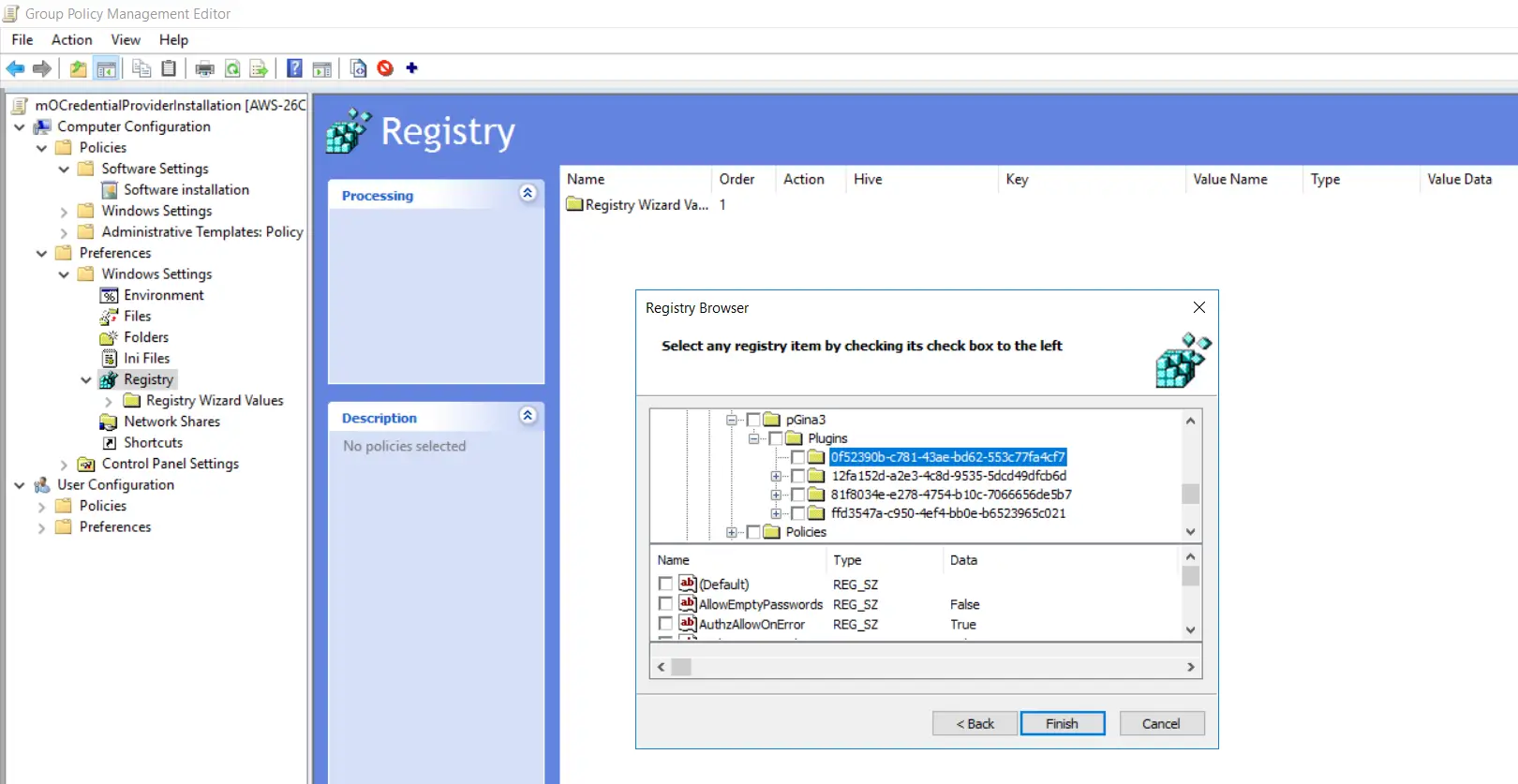Click the < Back button

click(x=975, y=723)
